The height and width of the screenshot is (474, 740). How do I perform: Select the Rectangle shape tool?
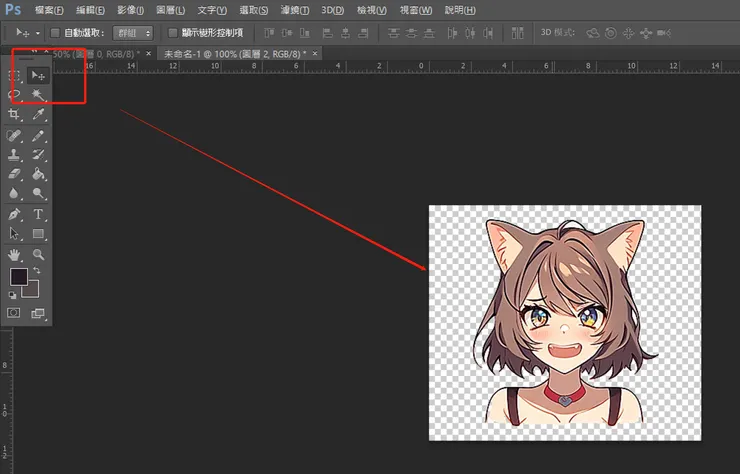38,234
